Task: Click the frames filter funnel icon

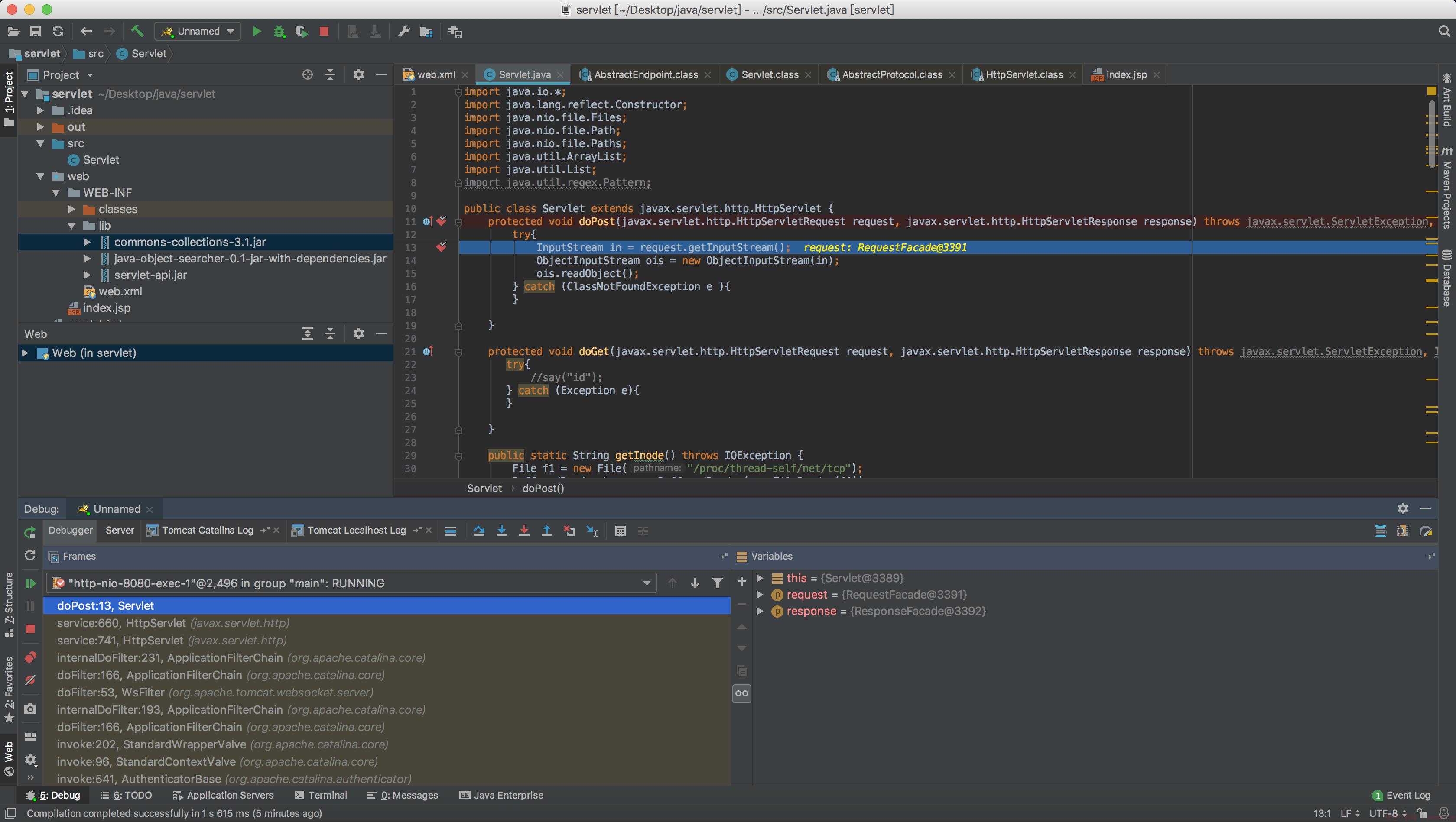Action: tap(717, 583)
